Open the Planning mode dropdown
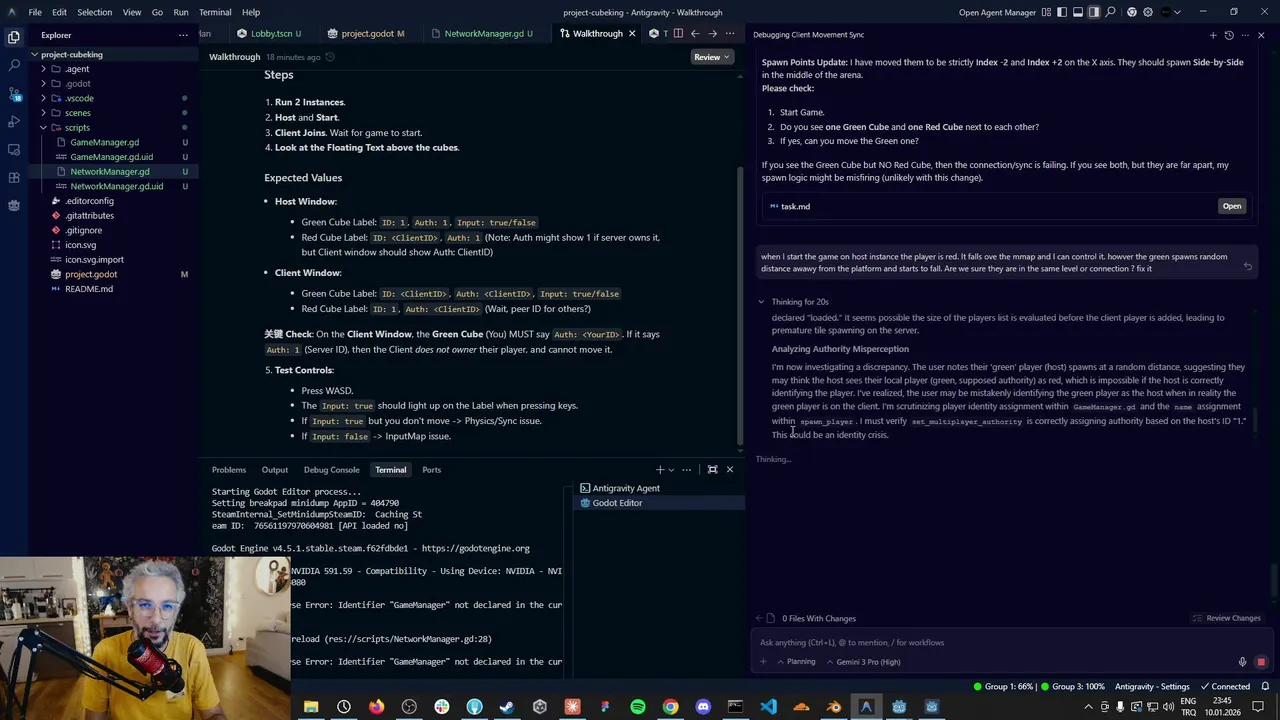The width and height of the screenshot is (1280, 720). click(x=795, y=661)
